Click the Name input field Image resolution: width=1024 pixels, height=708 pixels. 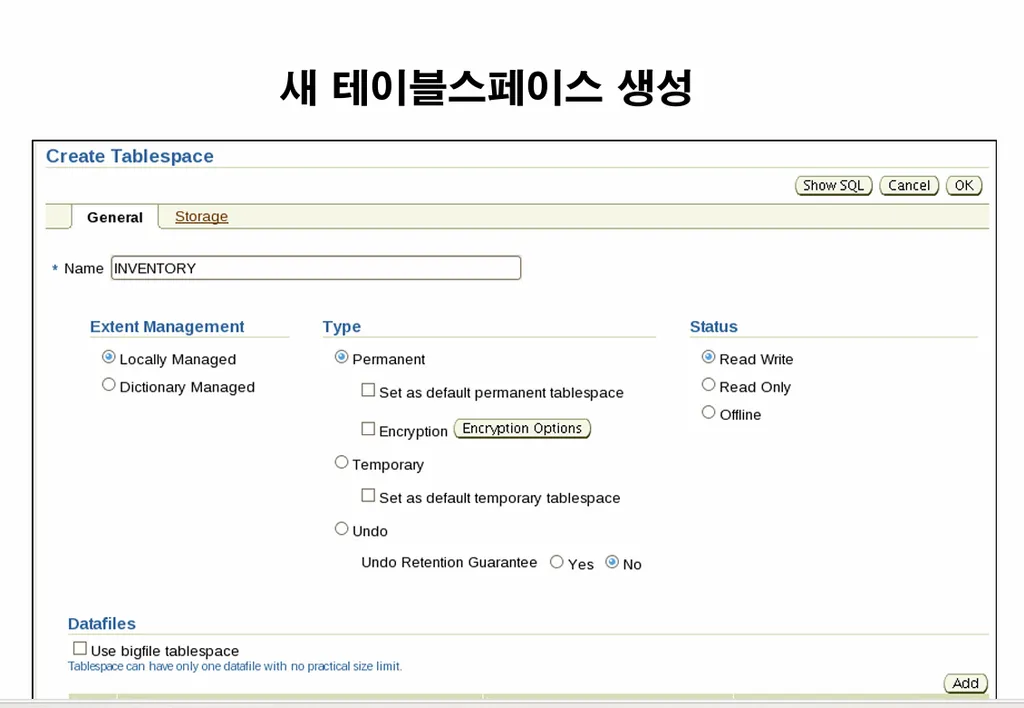[316, 268]
